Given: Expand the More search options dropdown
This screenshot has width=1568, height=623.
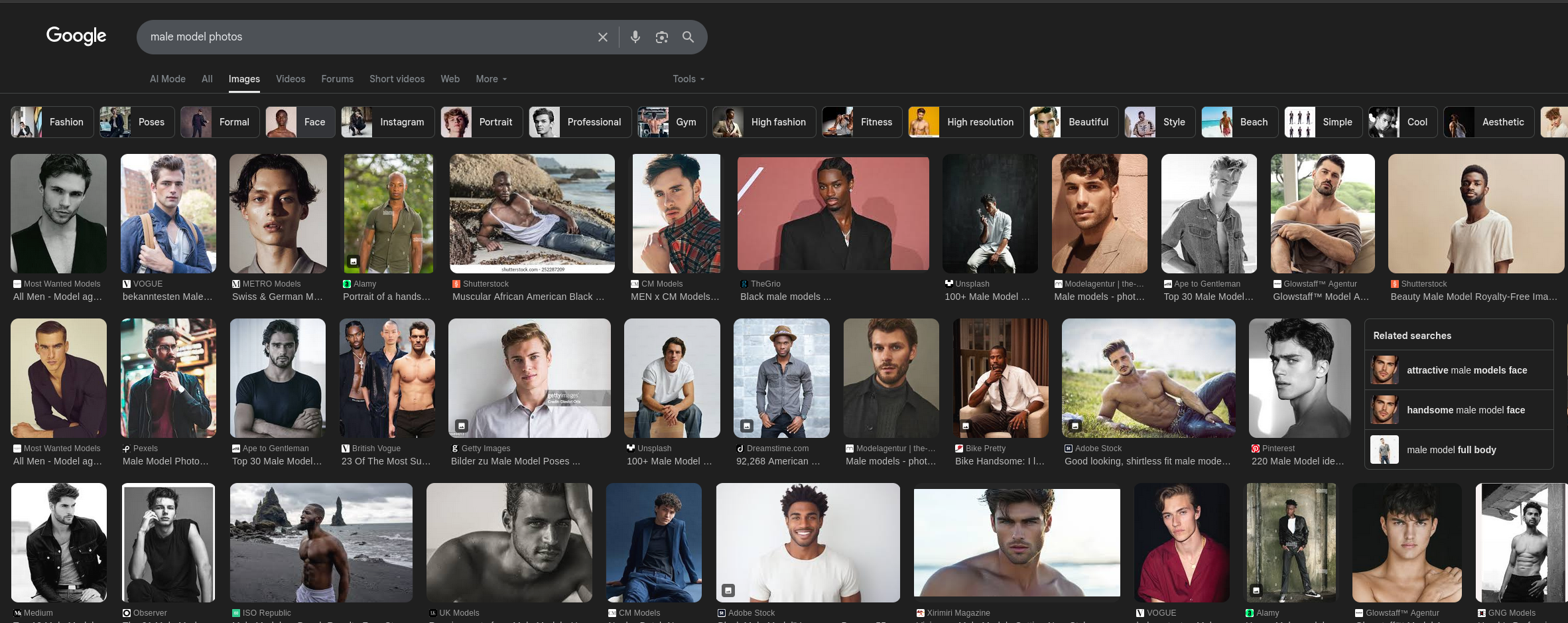Looking at the screenshot, I should pos(491,79).
